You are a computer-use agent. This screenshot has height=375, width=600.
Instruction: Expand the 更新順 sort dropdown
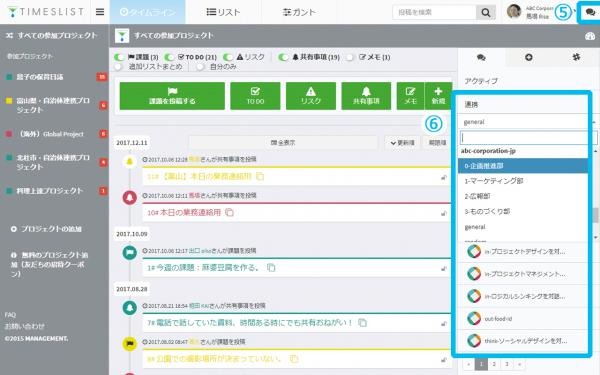point(403,143)
